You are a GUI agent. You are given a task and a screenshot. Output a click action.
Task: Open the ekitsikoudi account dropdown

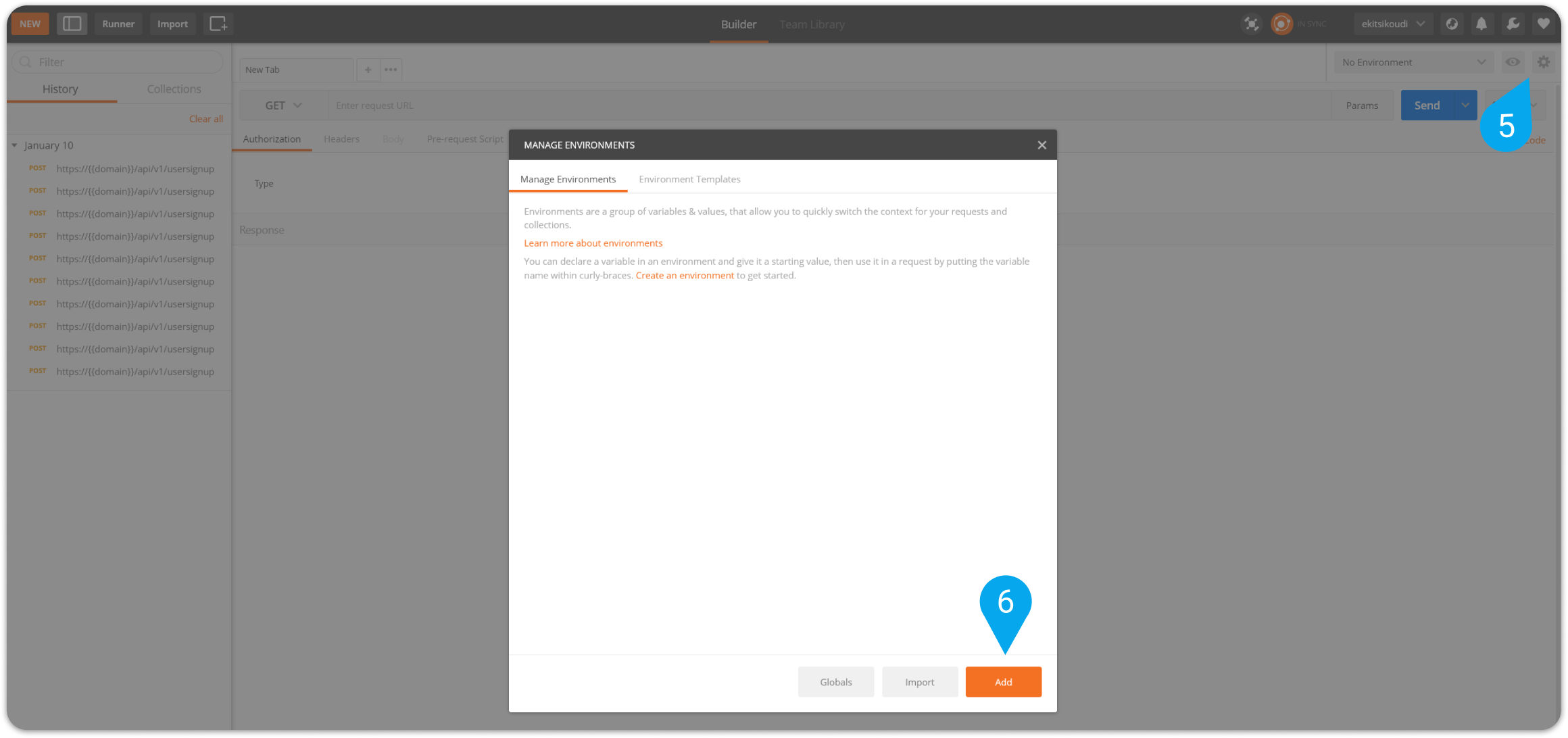coord(1392,24)
